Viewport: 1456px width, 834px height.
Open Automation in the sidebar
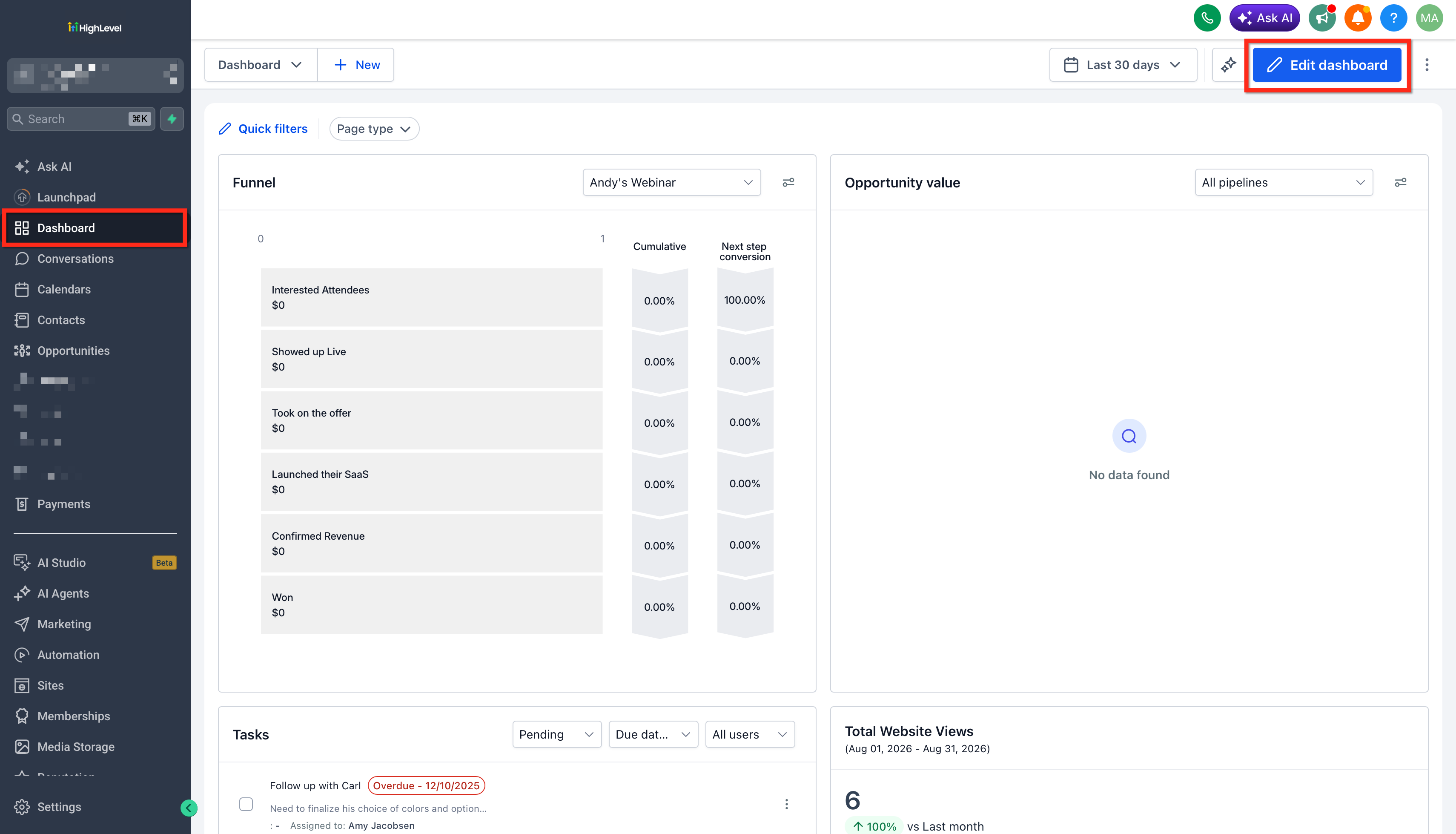point(95,655)
